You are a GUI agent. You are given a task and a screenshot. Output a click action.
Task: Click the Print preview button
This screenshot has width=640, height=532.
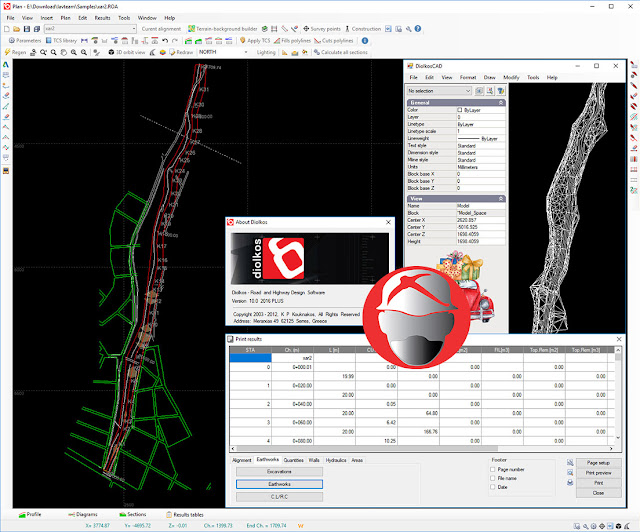pos(598,473)
